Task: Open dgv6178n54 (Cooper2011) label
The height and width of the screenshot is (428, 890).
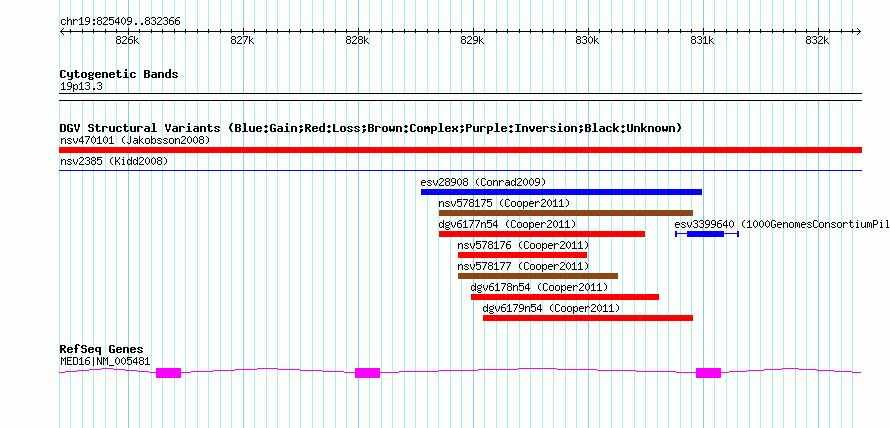Action: pos(539,287)
